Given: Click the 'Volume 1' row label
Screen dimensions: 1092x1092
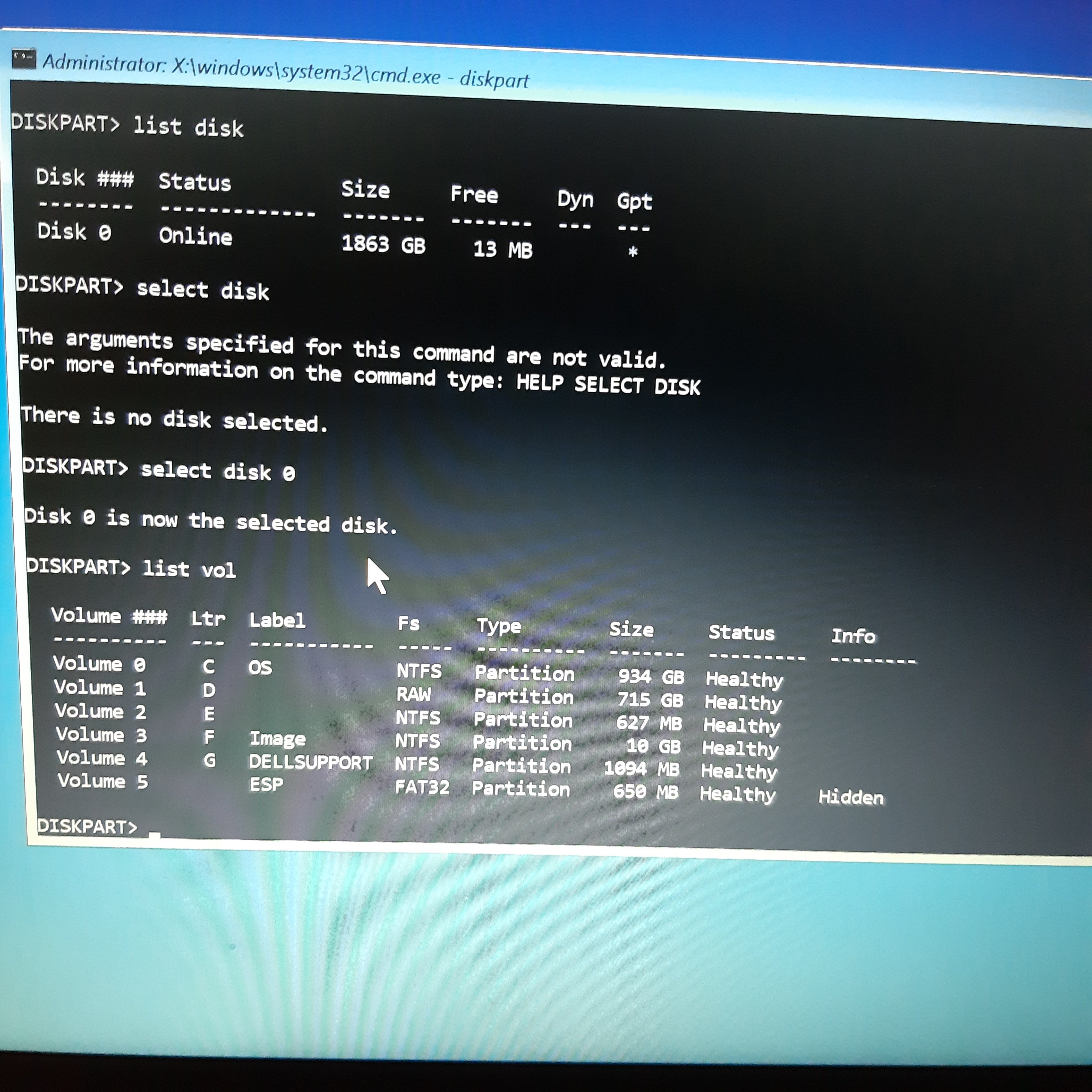Looking at the screenshot, I should [100, 688].
